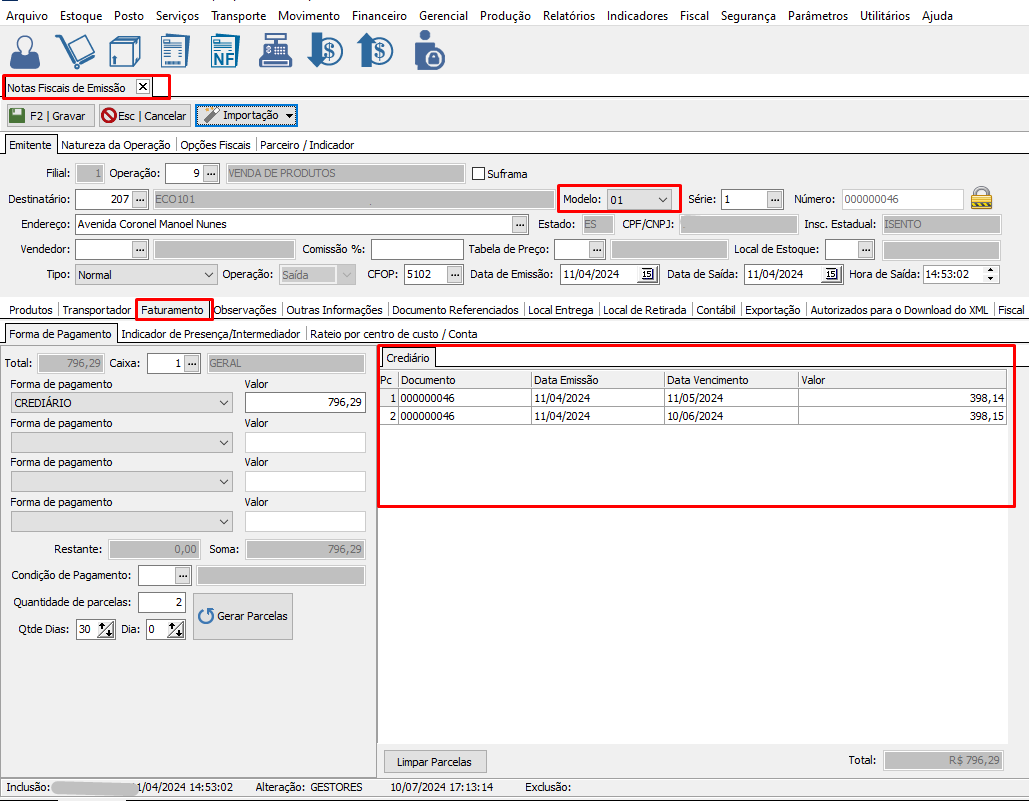Open the product box icon
The width and height of the screenshot is (1029, 801).
point(124,50)
